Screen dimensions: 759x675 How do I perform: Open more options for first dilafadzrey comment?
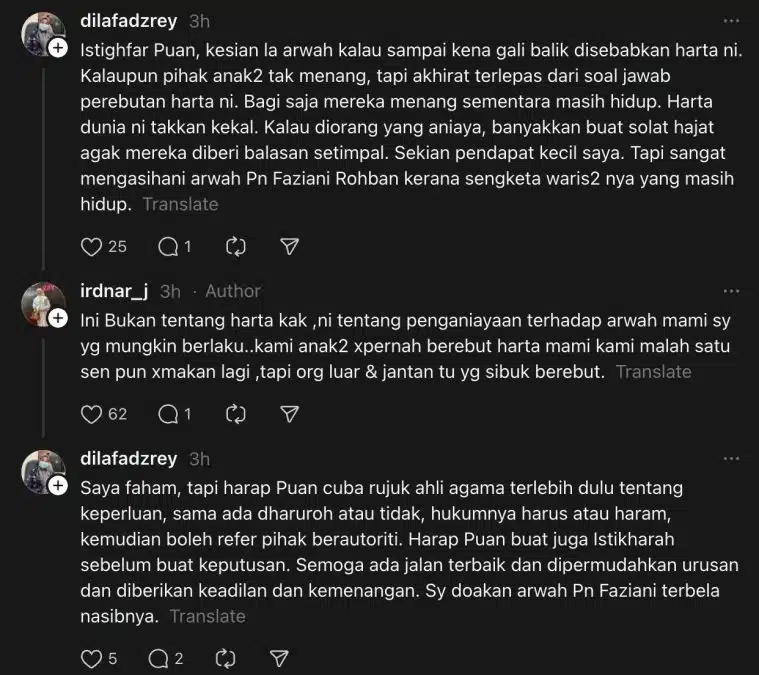coord(731,21)
